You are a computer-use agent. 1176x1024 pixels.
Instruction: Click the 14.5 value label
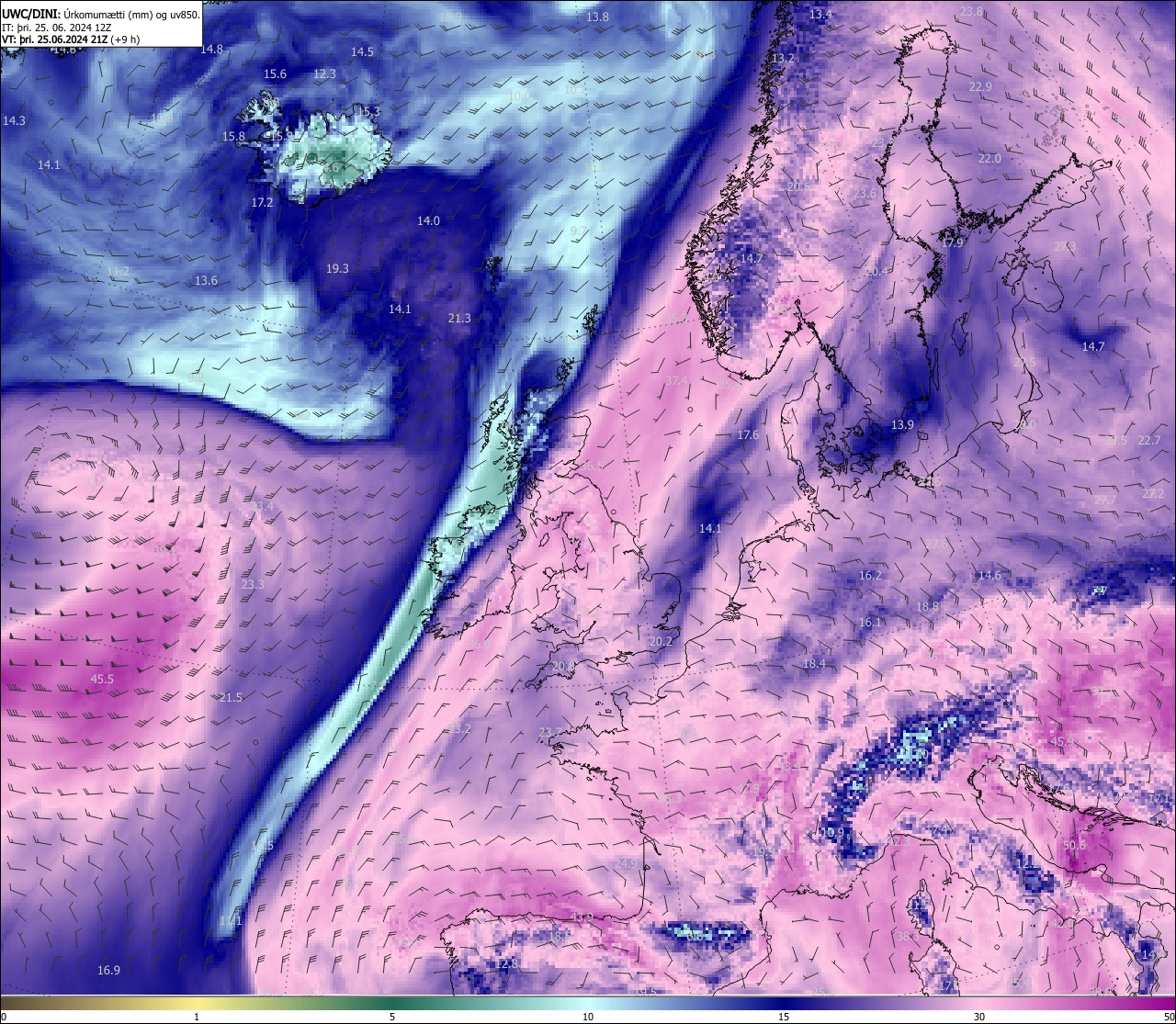363,52
